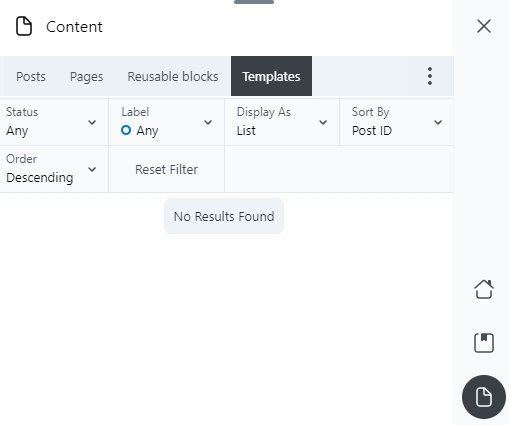Select the dark content page icon button
The width and height of the screenshot is (509, 425).
(x=484, y=397)
